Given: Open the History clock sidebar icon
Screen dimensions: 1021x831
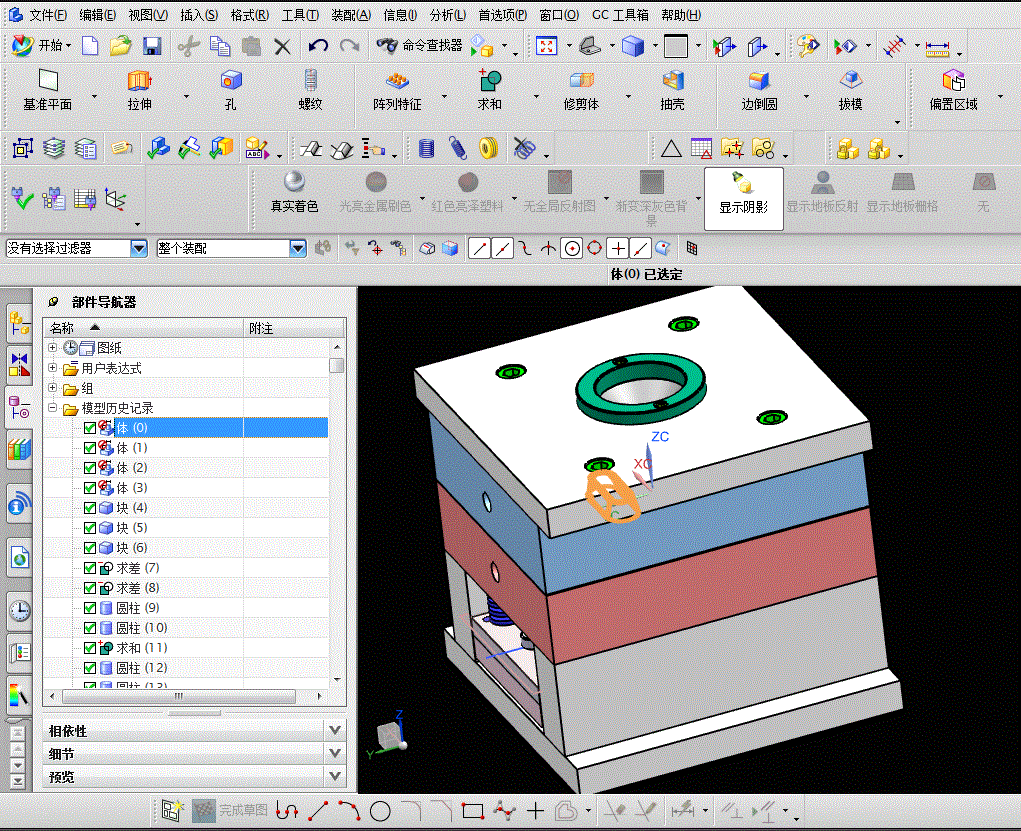Looking at the screenshot, I should point(20,610).
